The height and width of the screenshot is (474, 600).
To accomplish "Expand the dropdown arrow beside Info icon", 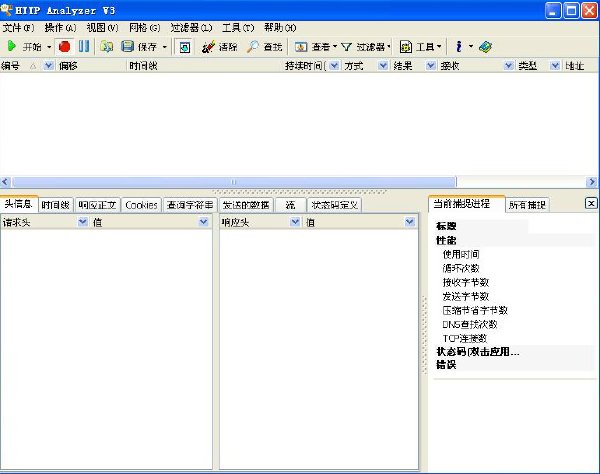I will (471, 47).
